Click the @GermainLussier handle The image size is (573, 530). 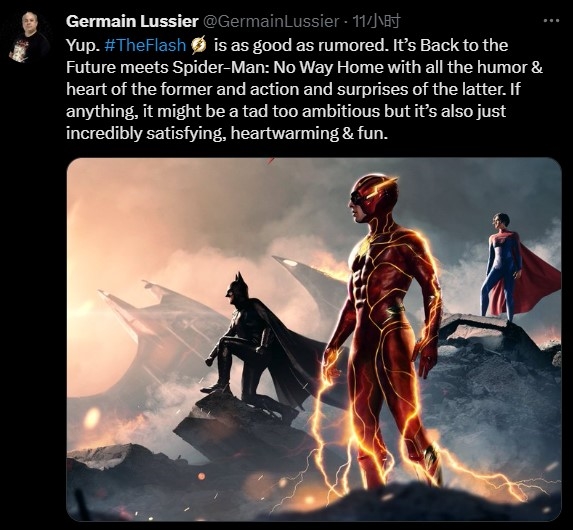coord(270,22)
